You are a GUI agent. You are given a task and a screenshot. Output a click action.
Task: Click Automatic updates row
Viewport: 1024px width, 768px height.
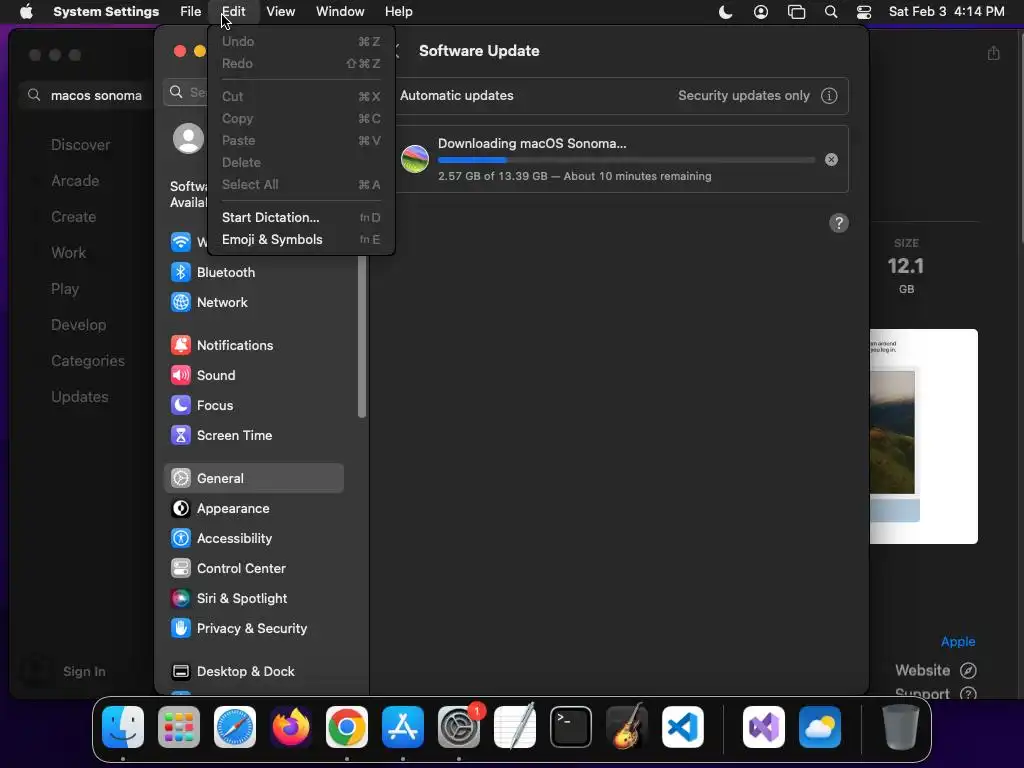621,96
